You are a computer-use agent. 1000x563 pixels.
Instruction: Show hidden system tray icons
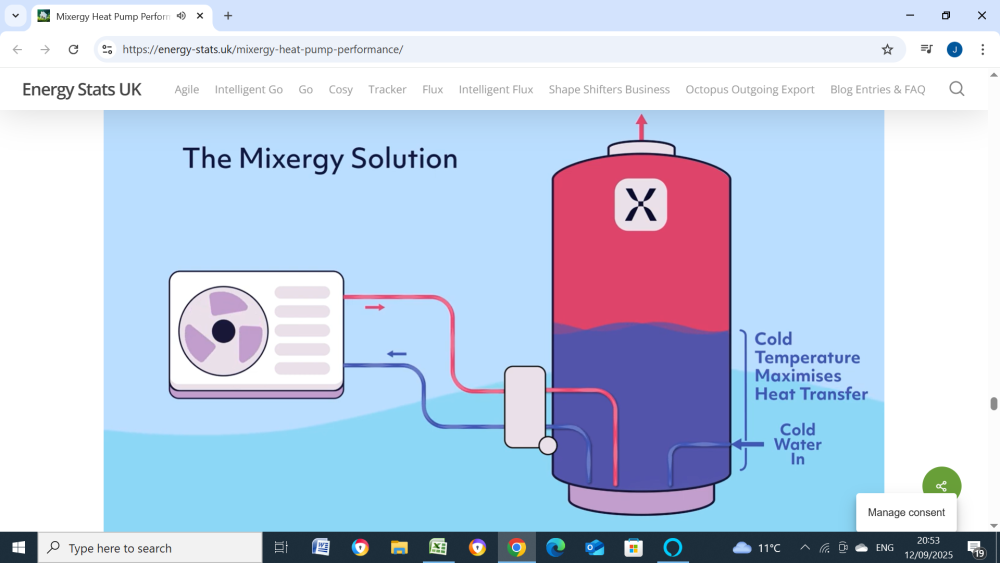tap(805, 548)
